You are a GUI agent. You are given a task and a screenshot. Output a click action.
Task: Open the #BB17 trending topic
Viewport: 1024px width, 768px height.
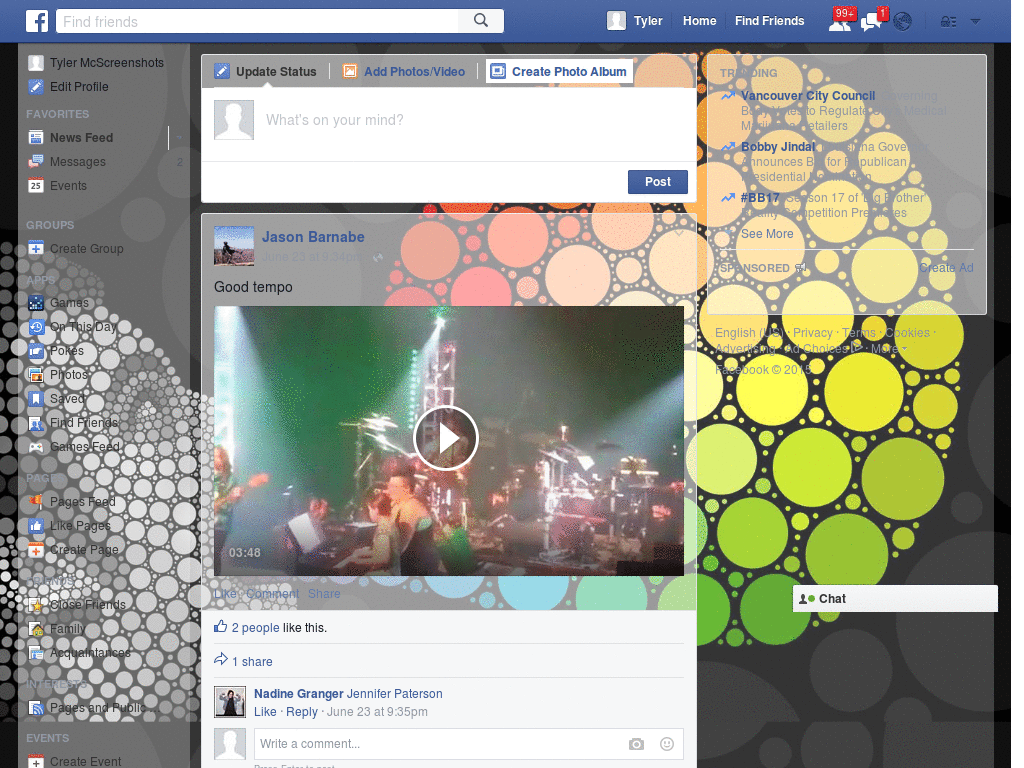tap(760, 198)
